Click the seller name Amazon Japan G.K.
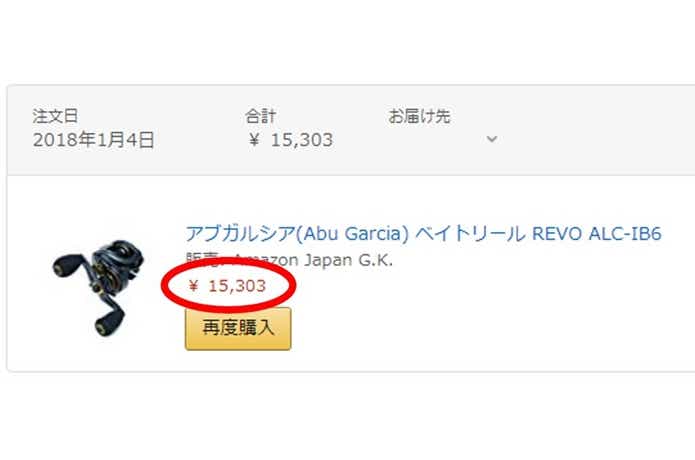 click(x=313, y=260)
